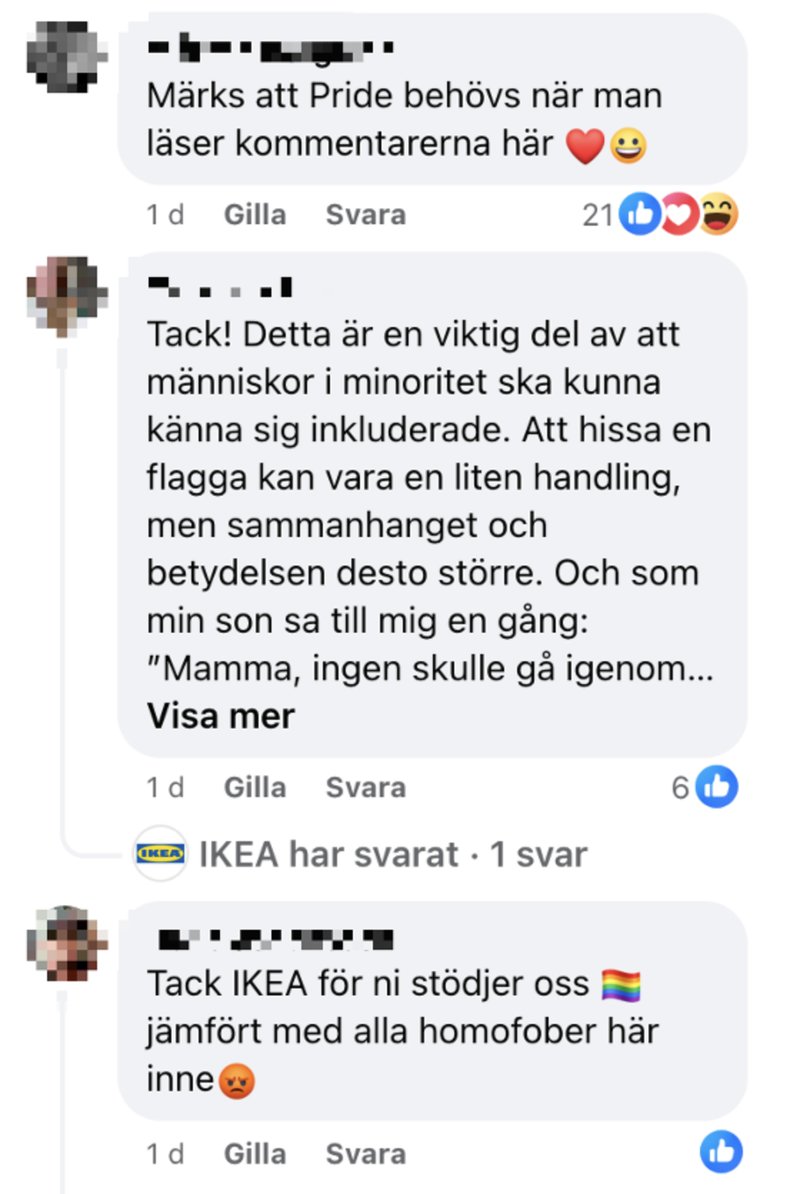Image resolution: width=800 pixels, height=1194 pixels.
Task: Click the blue thumbs-up icon beside count 6
Action: 717,787
